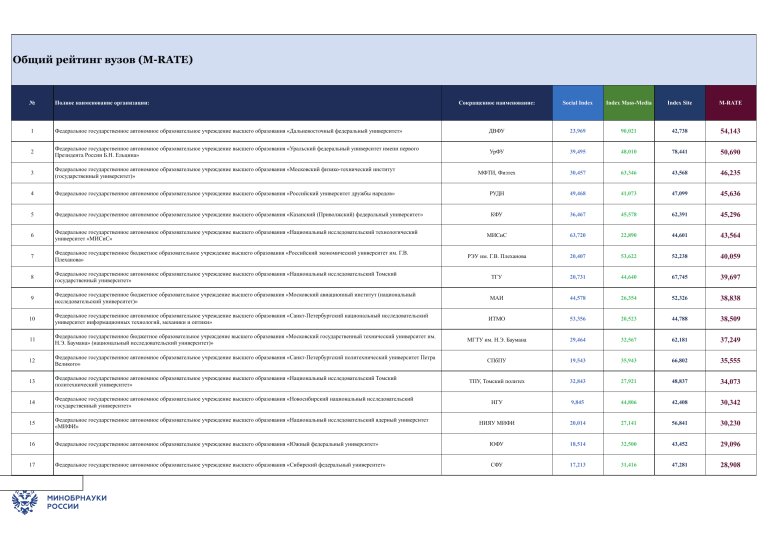Click the M-RATE value 34,073
This screenshot has height=543, width=768.
click(730, 381)
